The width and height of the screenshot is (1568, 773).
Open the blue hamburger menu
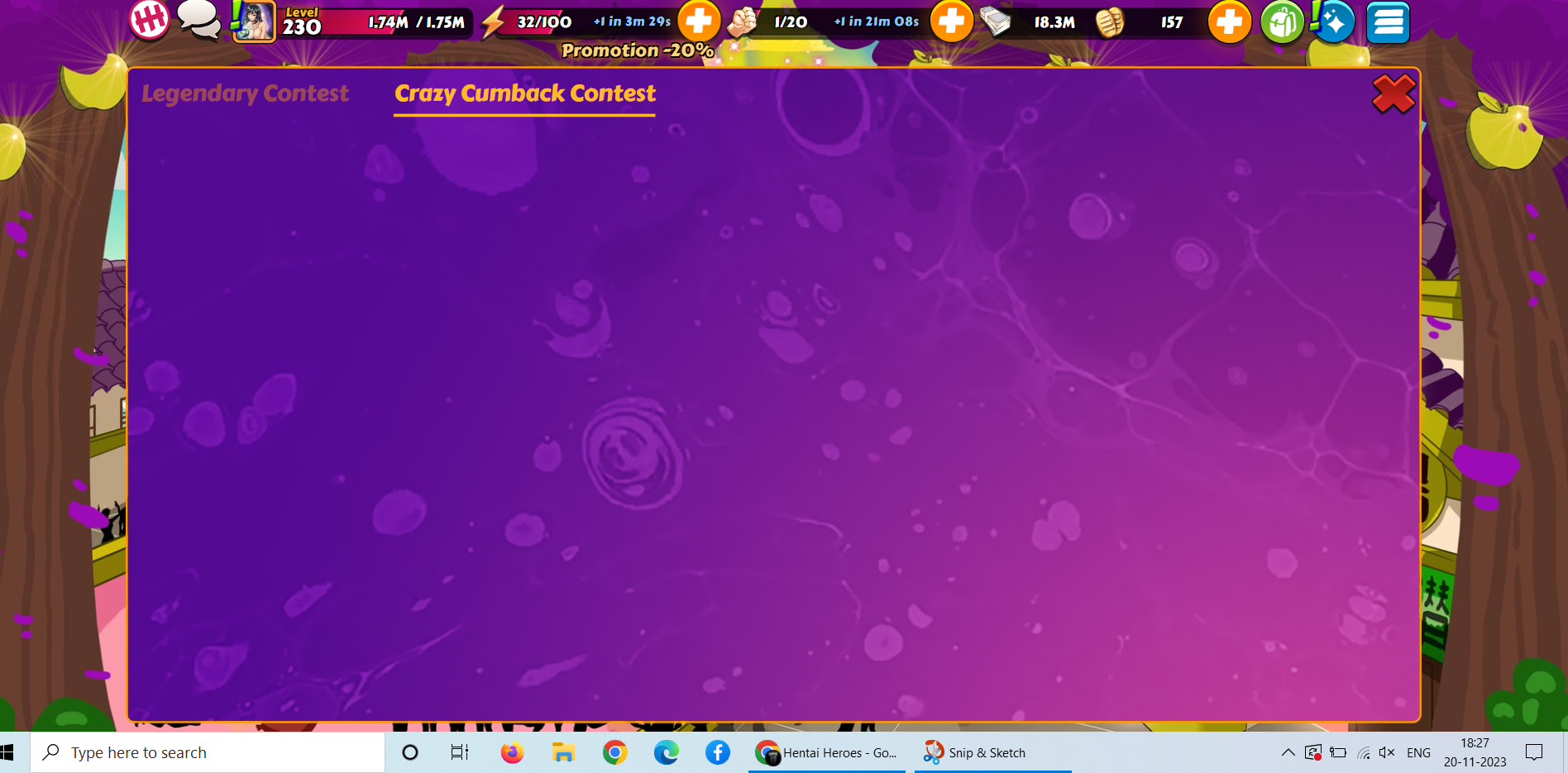coord(1388,22)
